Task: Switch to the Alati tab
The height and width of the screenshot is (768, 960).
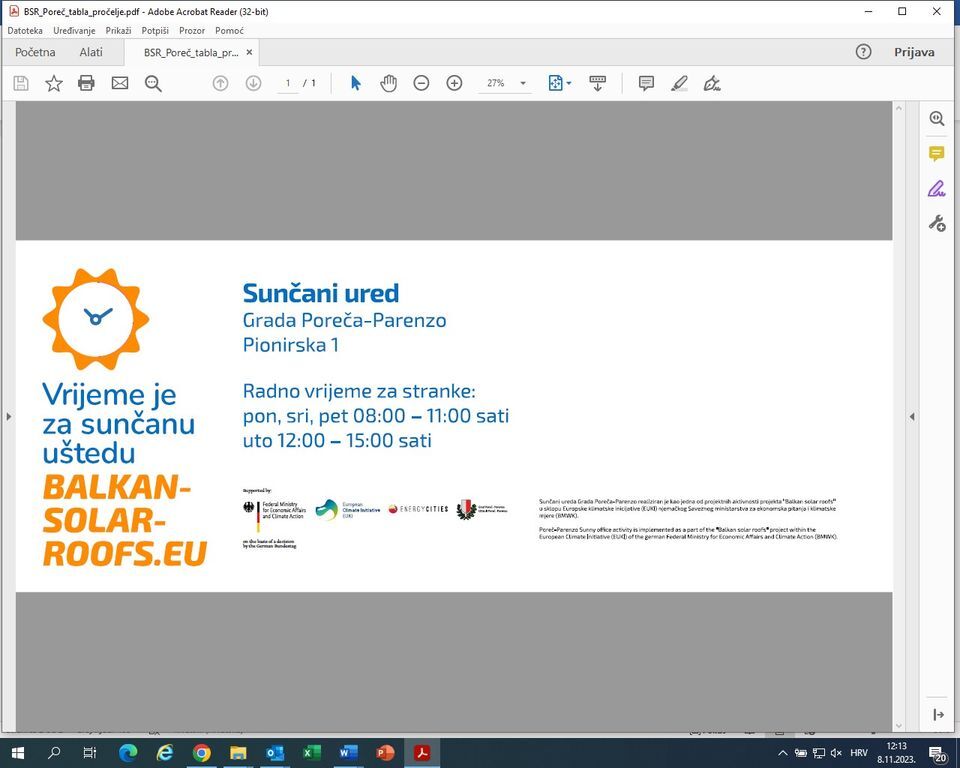Action: click(x=91, y=52)
